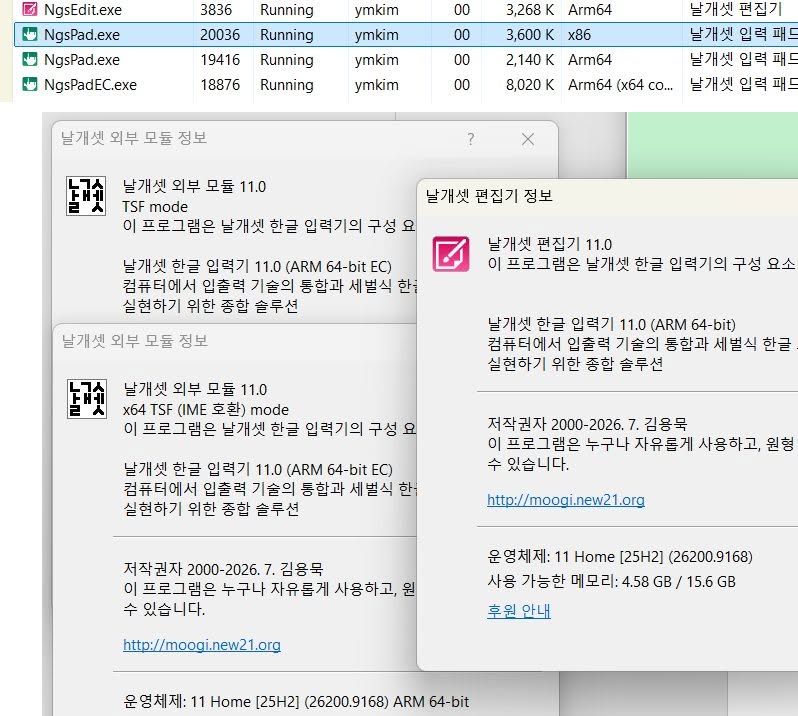Image resolution: width=798 pixels, height=716 pixels.
Task: Click the logo in x64 TSF mode dialog
Action: pos(87,399)
